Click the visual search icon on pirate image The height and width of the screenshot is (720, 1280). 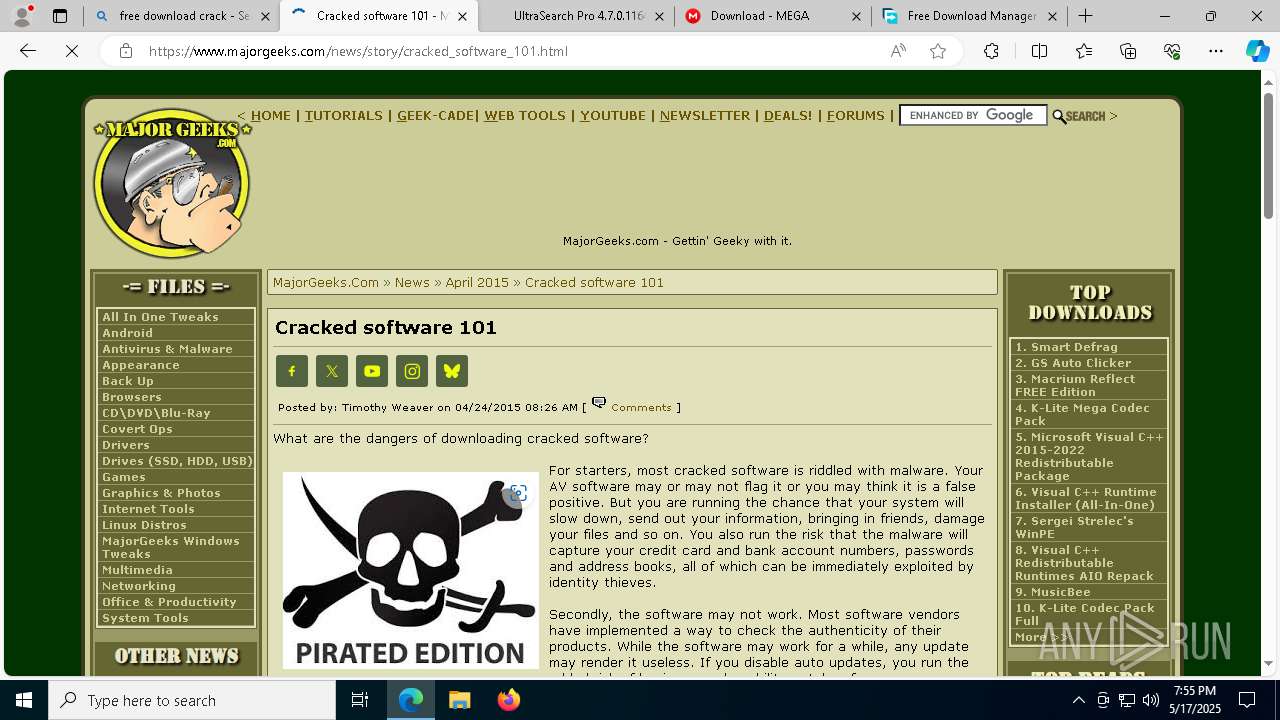coord(518,493)
